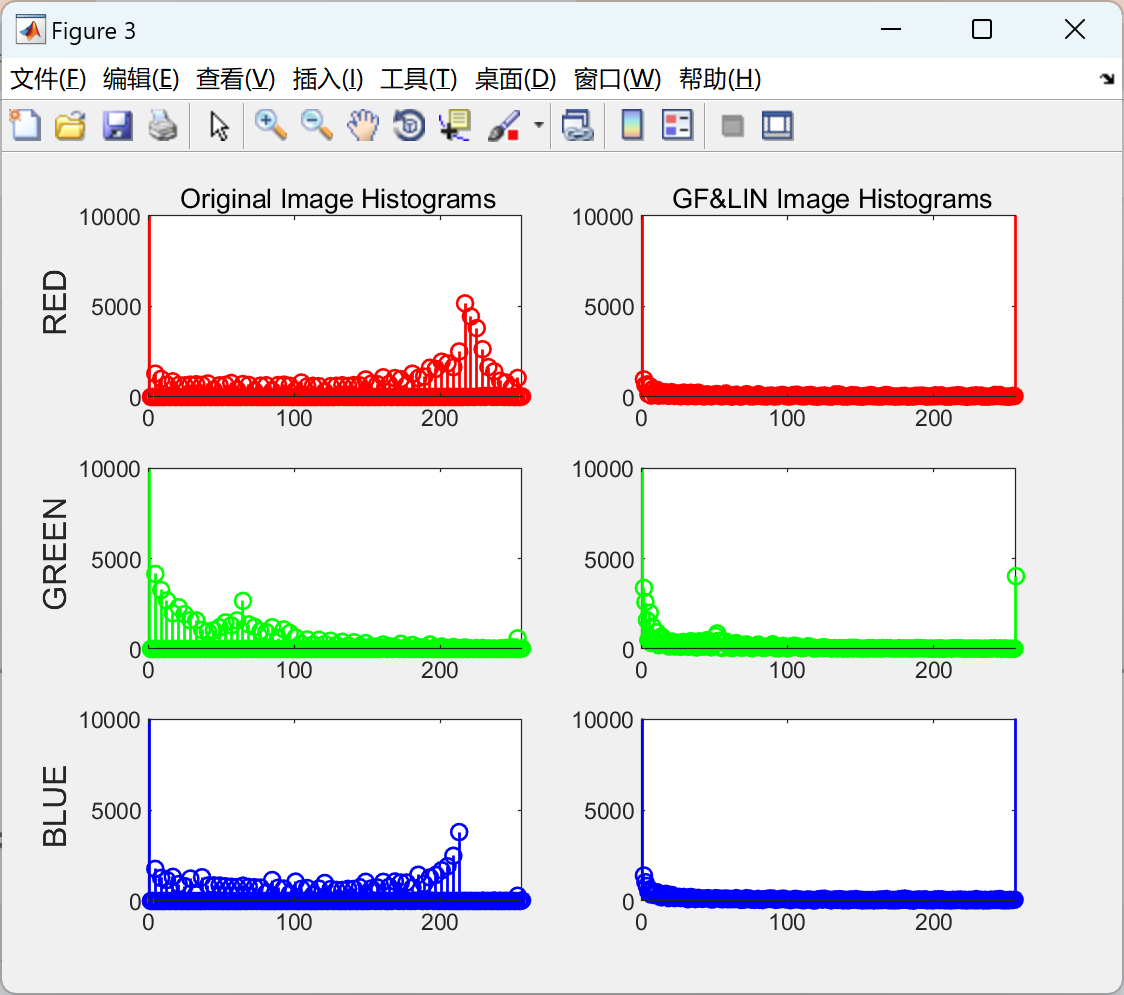Select the Edit Plot arrow tool
This screenshot has height=995, width=1124.
[219, 126]
